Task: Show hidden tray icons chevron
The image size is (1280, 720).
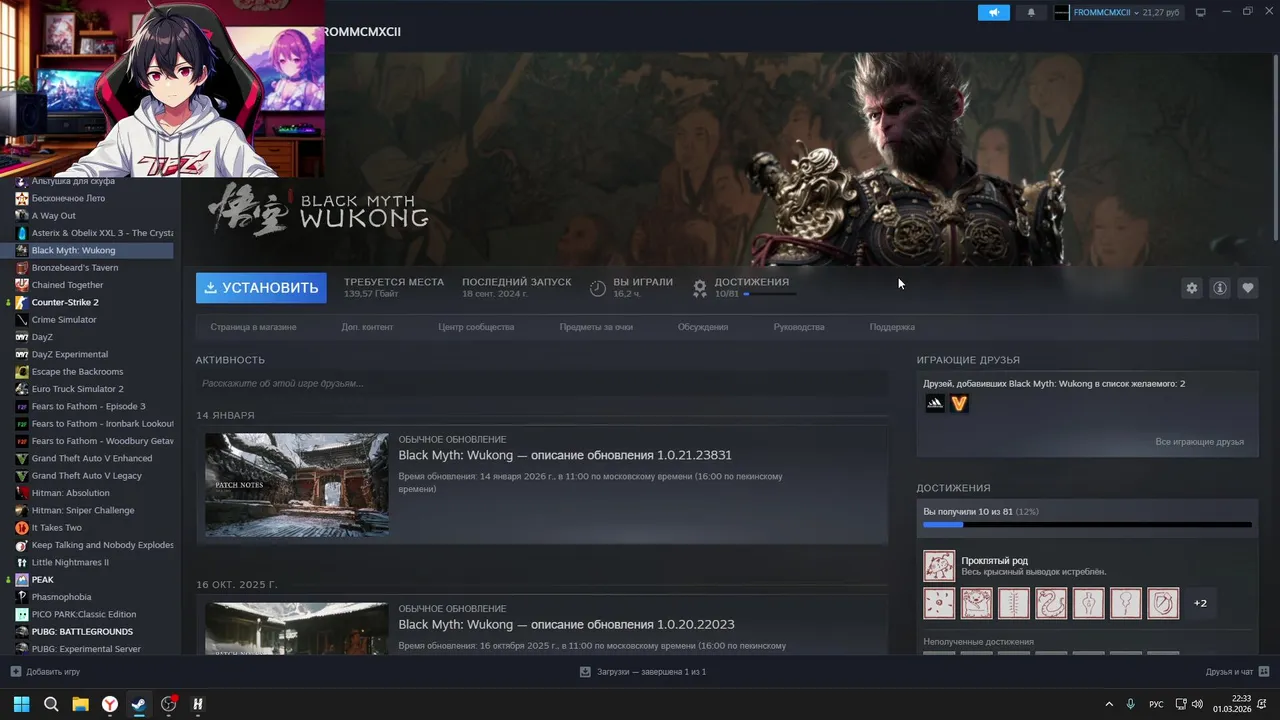Action: [x=1108, y=704]
